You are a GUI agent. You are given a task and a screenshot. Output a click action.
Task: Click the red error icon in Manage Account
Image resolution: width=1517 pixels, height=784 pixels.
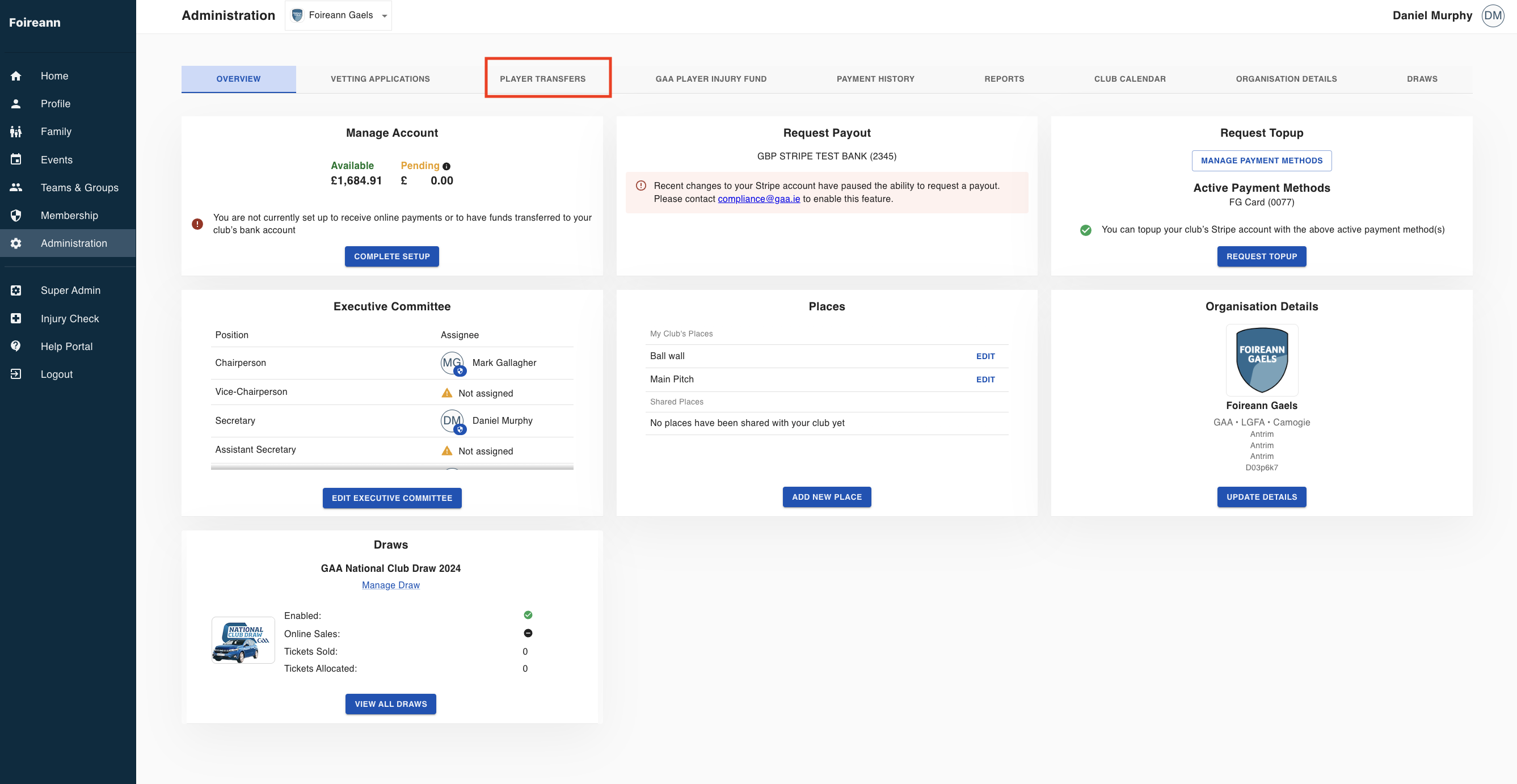tap(197, 224)
